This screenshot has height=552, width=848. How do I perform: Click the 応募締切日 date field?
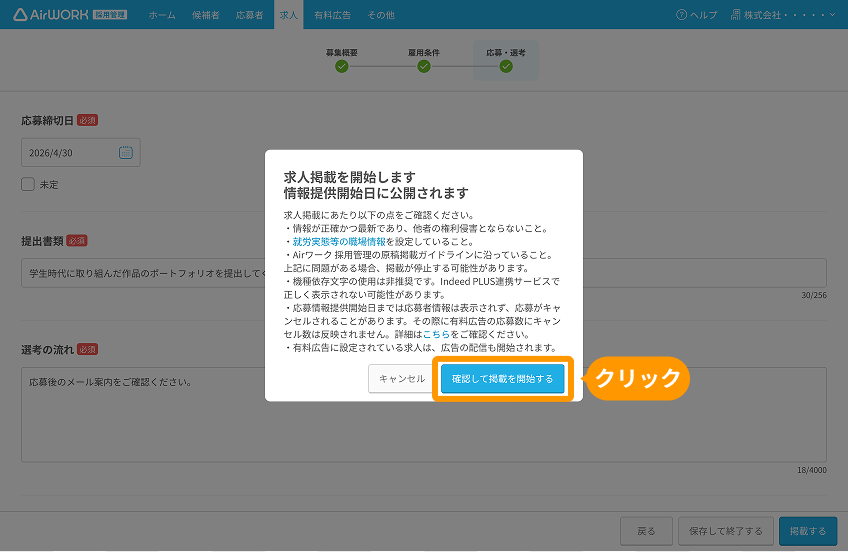click(x=81, y=152)
